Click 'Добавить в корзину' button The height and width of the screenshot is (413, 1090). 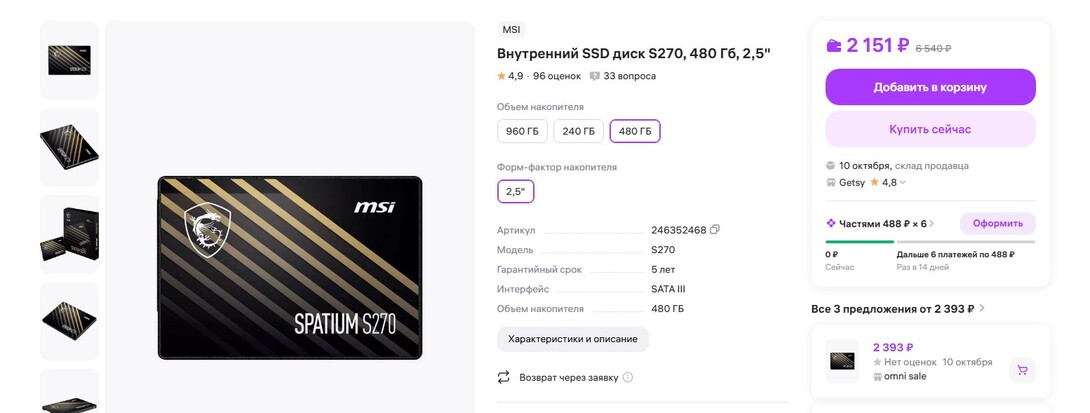pyautogui.click(x=930, y=87)
